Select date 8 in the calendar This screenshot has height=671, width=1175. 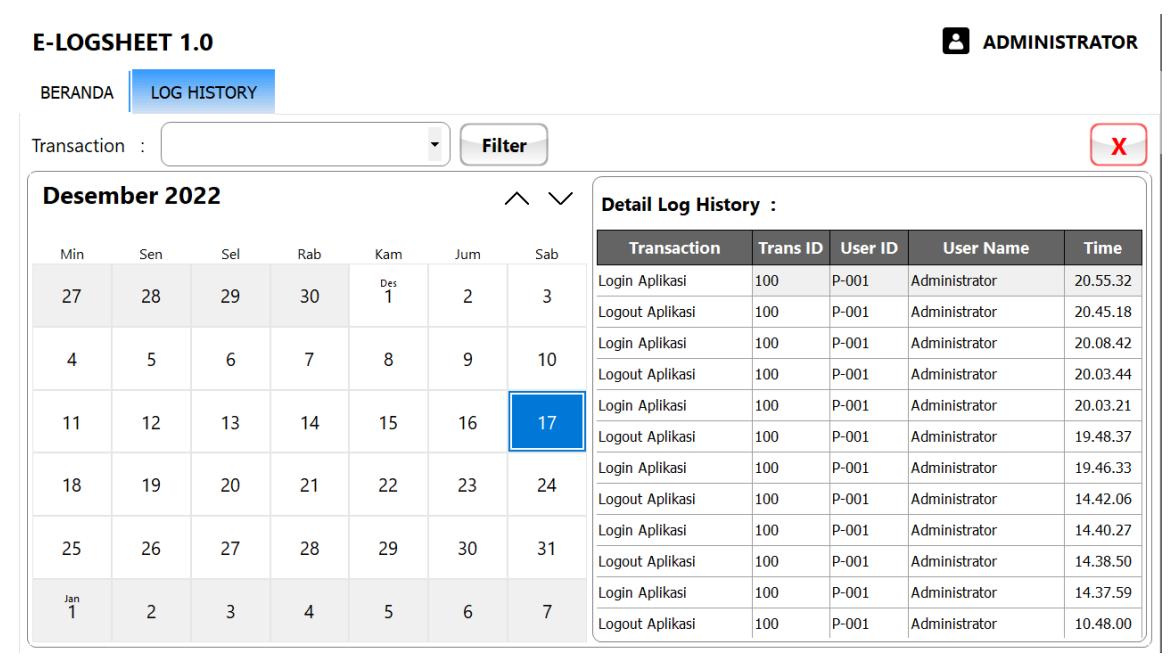388,359
